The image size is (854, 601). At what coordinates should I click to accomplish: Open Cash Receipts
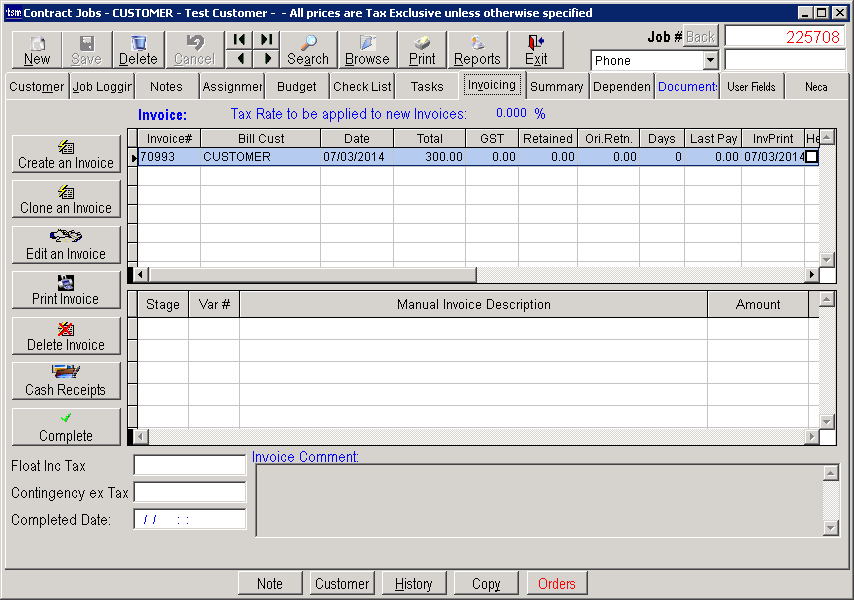click(x=66, y=381)
